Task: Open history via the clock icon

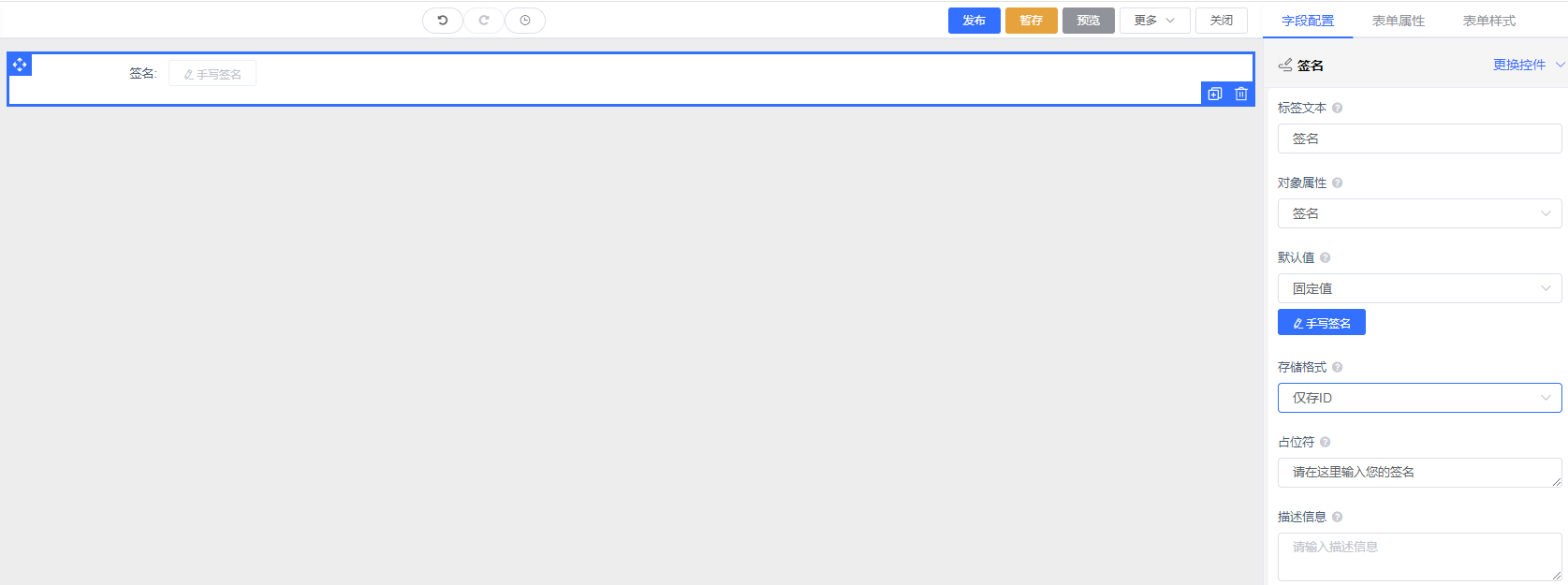Action: (x=525, y=21)
